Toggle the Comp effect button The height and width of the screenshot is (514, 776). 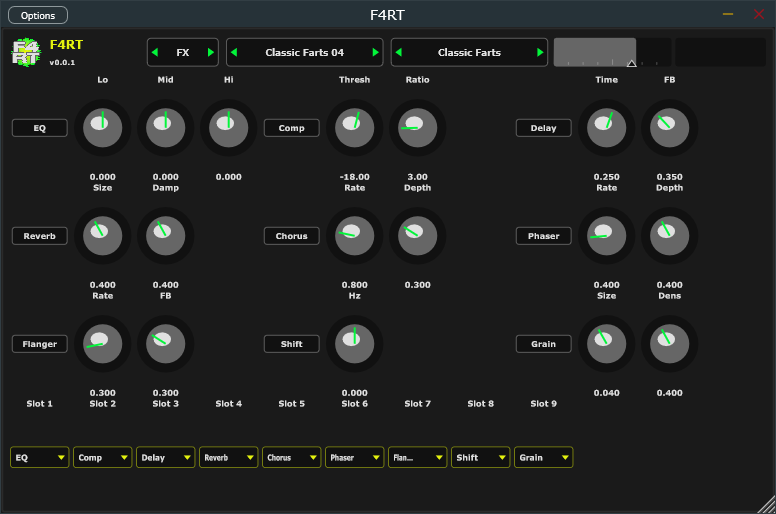coord(291,128)
